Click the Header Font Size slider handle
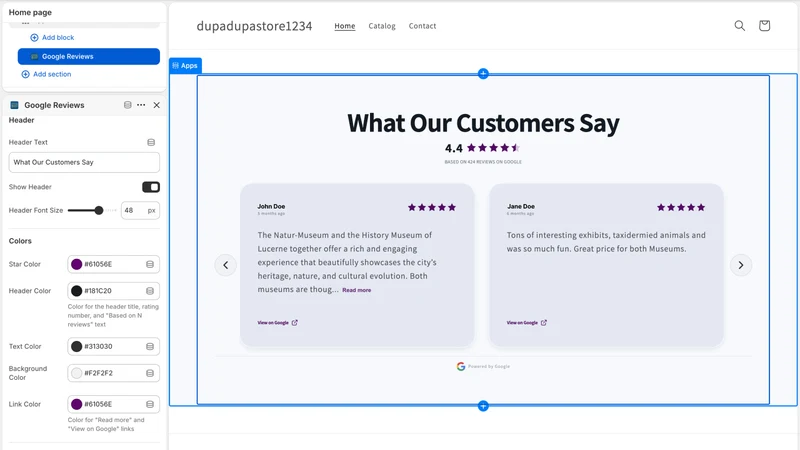The image size is (800, 450). pos(99,210)
